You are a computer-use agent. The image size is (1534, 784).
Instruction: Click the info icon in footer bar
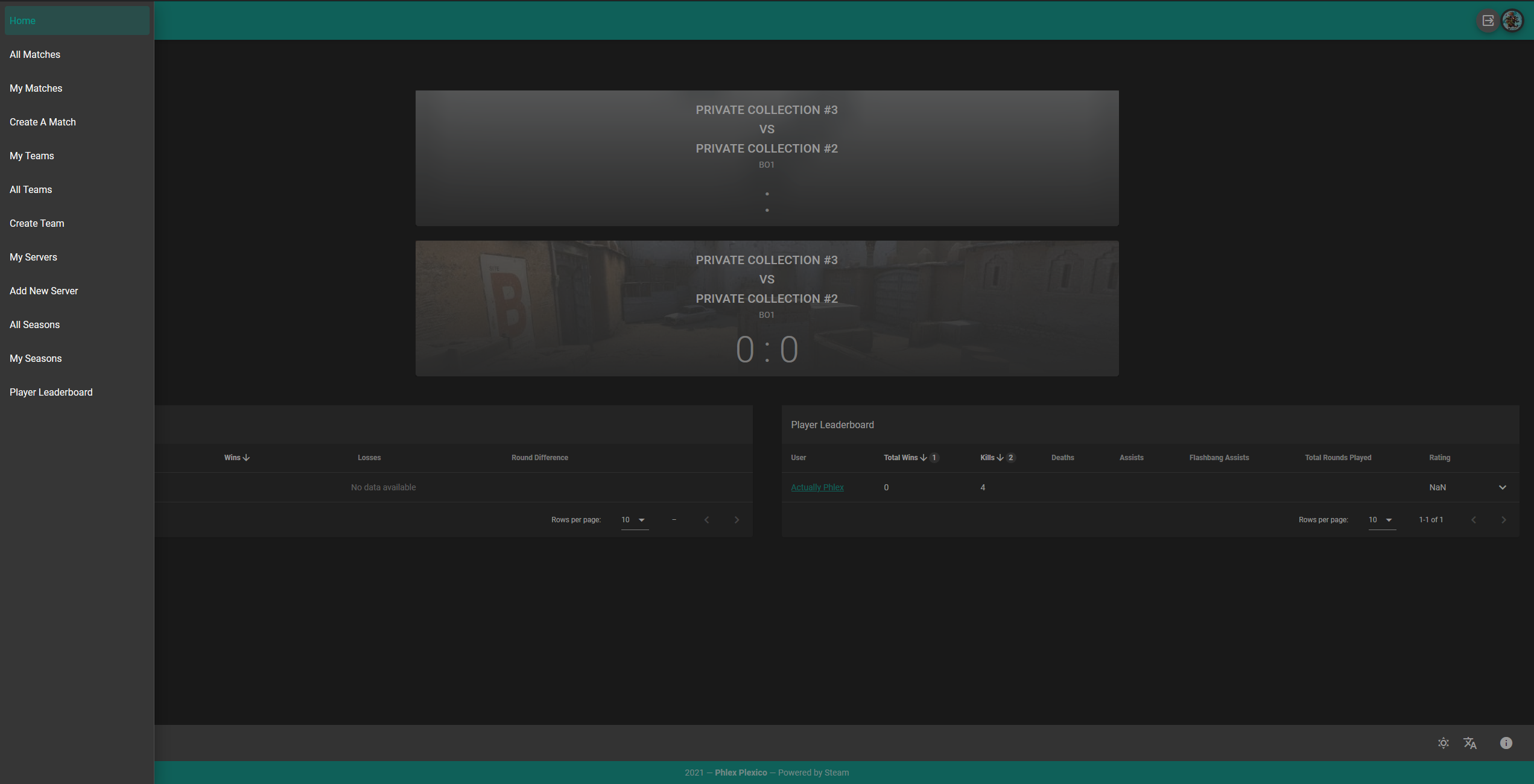(1506, 743)
